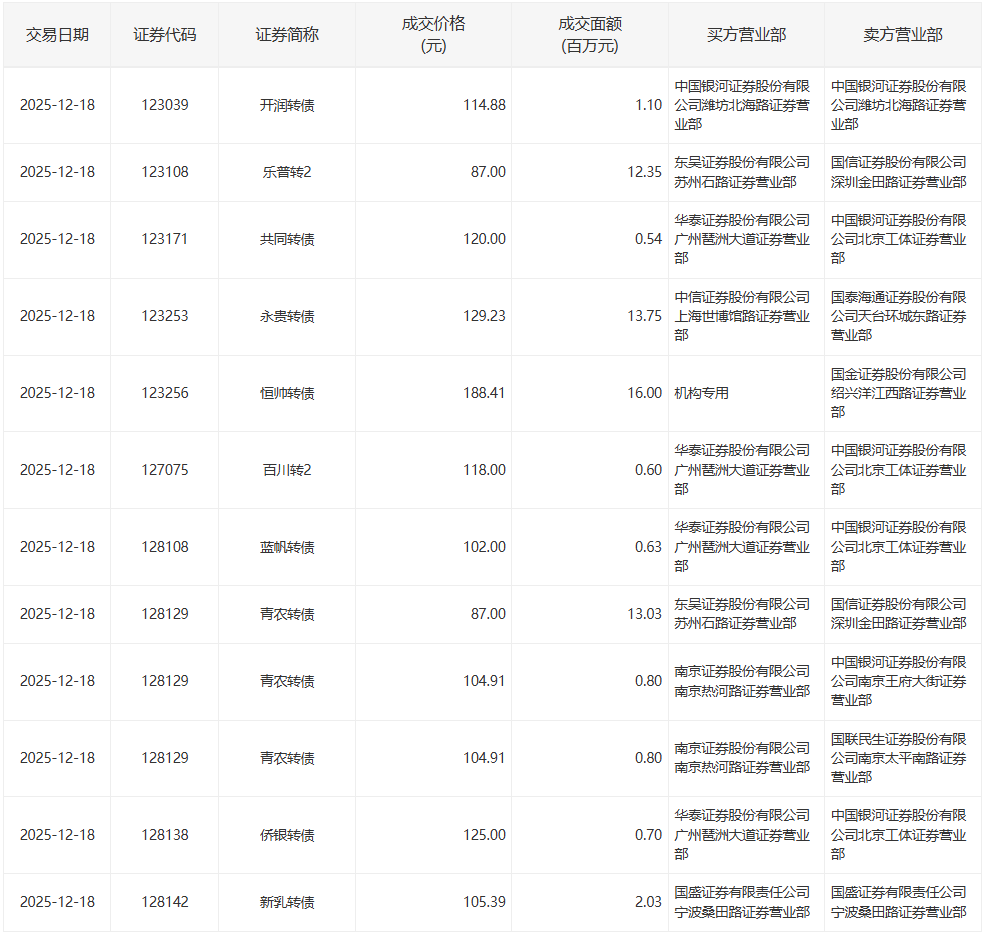The height and width of the screenshot is (933, 984).
Task: Select the 机构专用 buyer cell
Action: 702,393
